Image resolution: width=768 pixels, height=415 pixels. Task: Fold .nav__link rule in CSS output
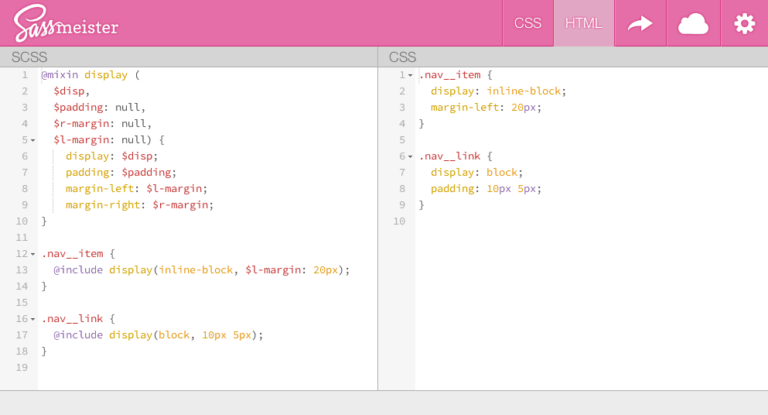[x=410, y=156]
